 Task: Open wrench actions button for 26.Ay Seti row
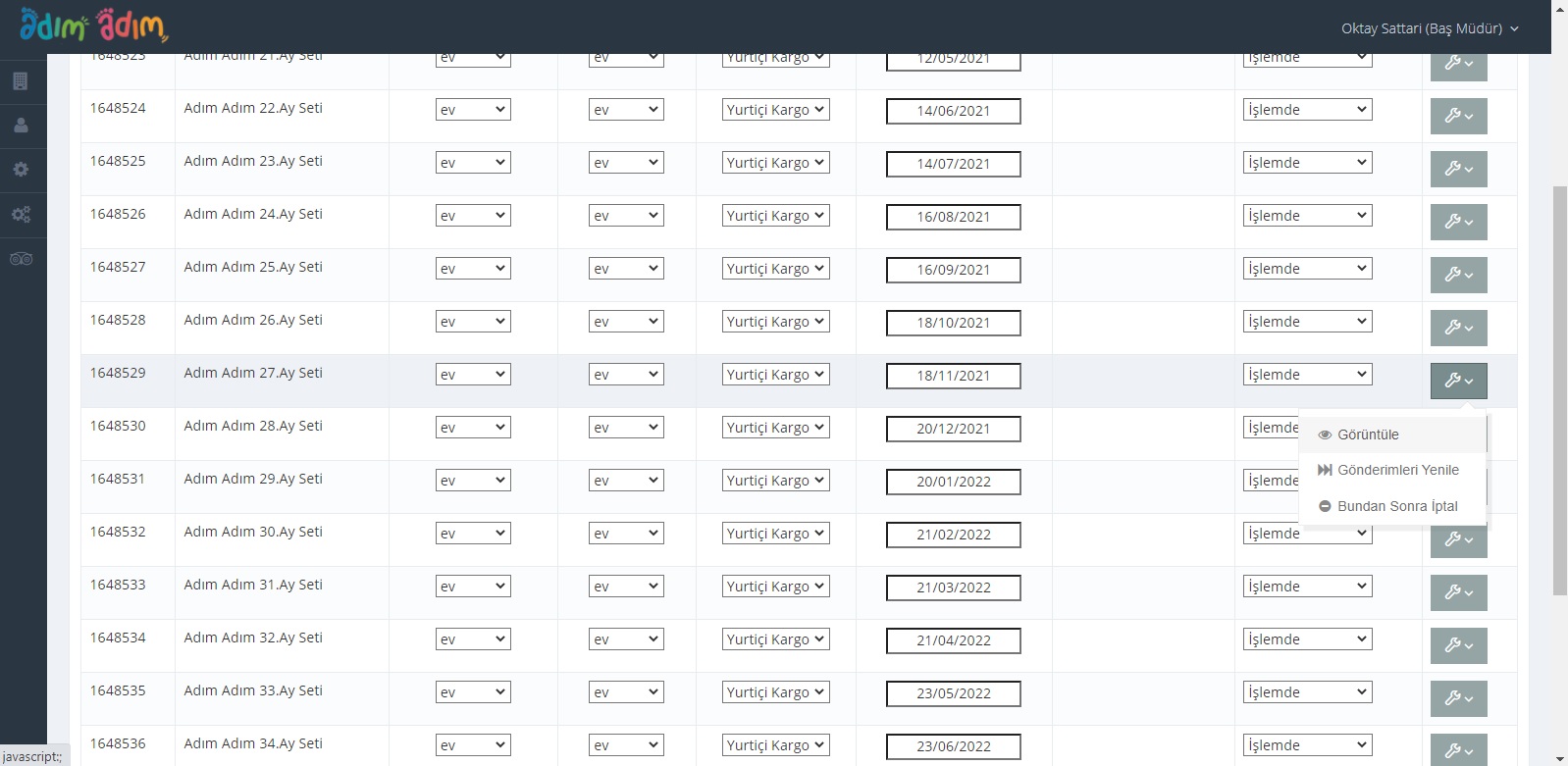pyautogui.click(x=1458, y=328)
